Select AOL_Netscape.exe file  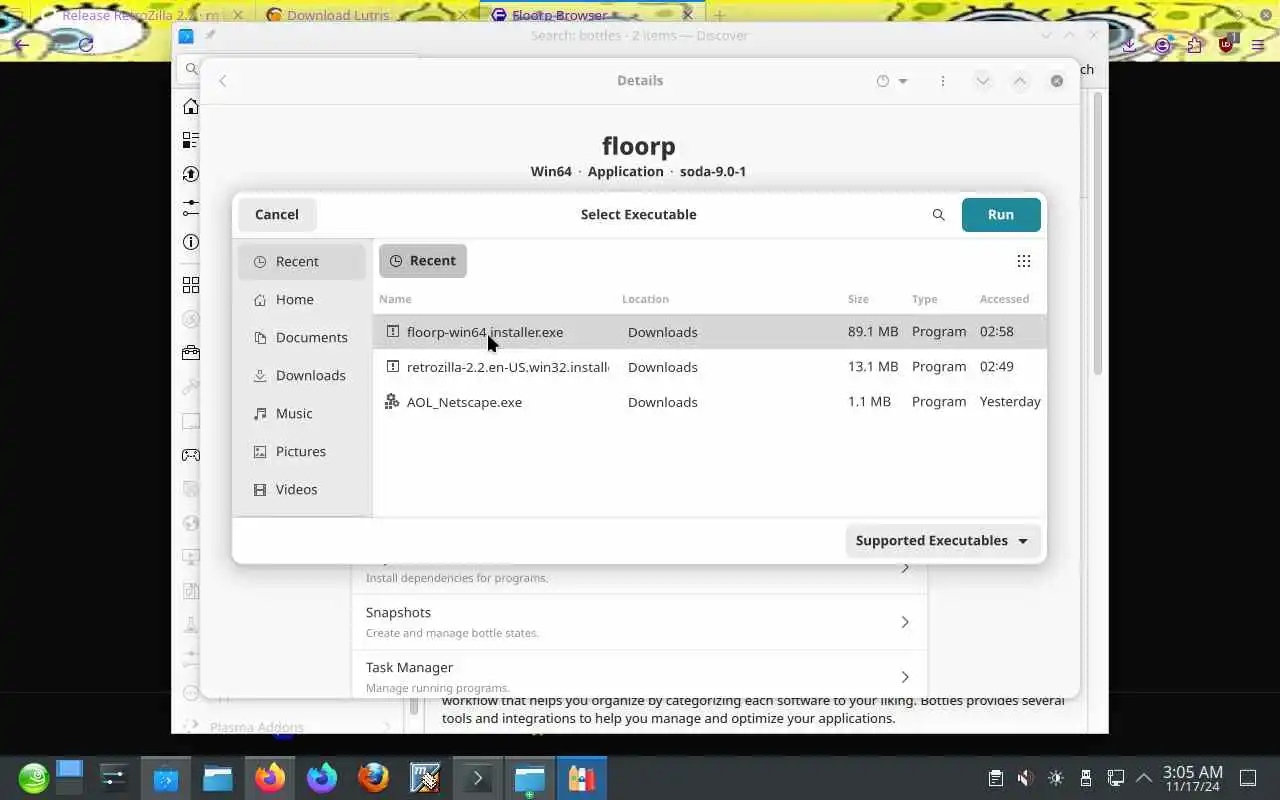point(710,402)
